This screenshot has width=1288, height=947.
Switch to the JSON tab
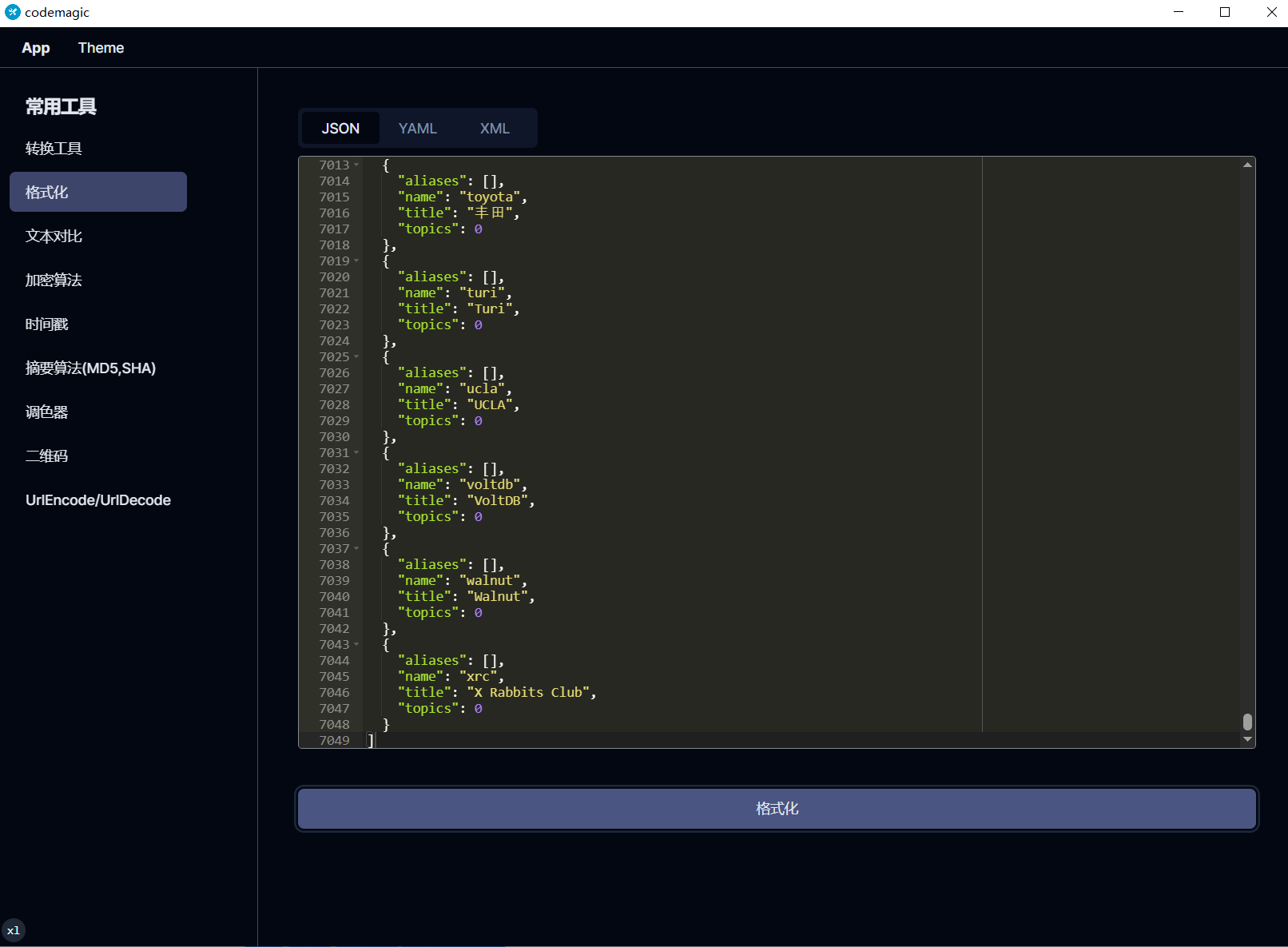point(340,128)
